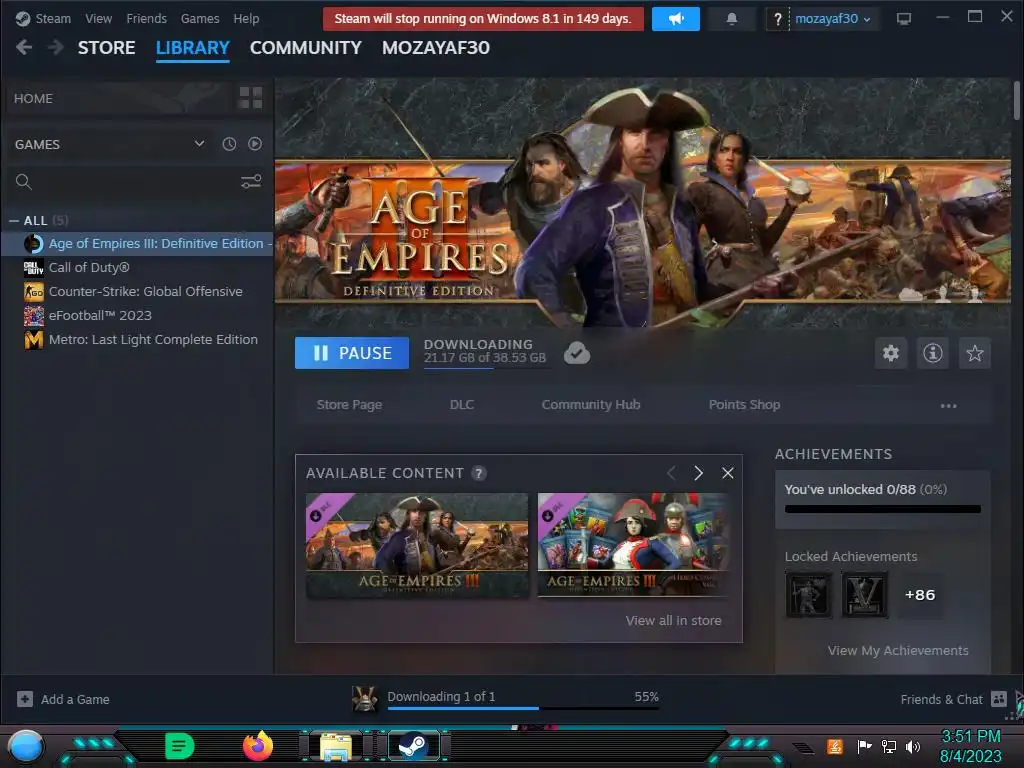Open the Help menu
The image size is (1024, 768).
pyautogui.click(x=246, y=19)
